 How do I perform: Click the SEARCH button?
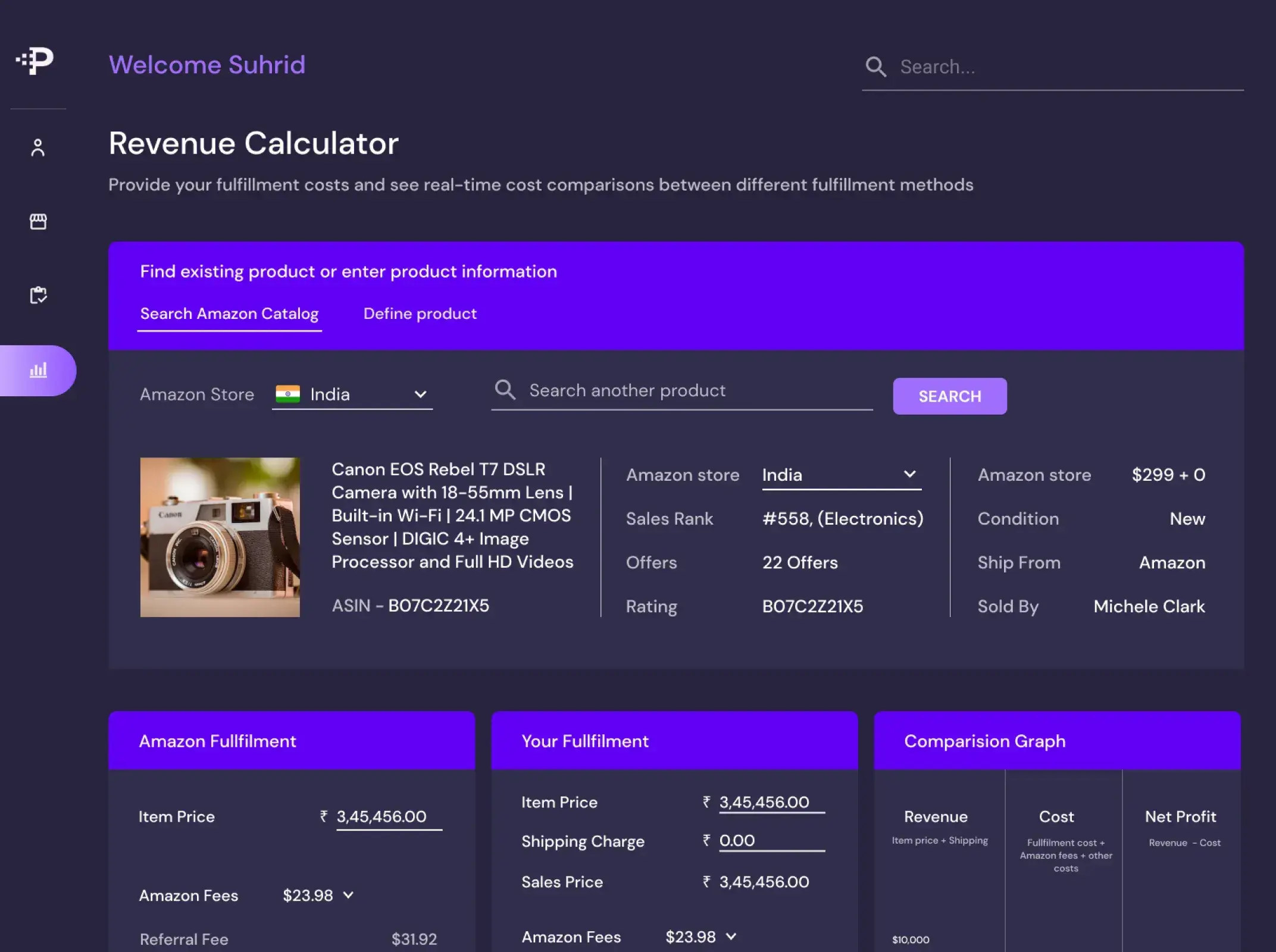pos(950,396)
